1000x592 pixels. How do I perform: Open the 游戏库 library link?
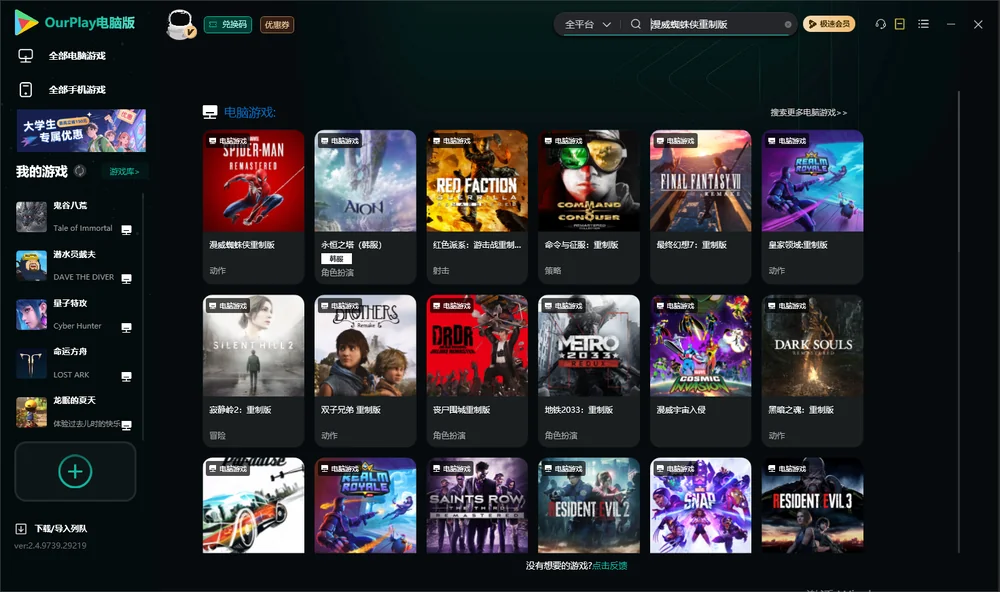point(124,172)
